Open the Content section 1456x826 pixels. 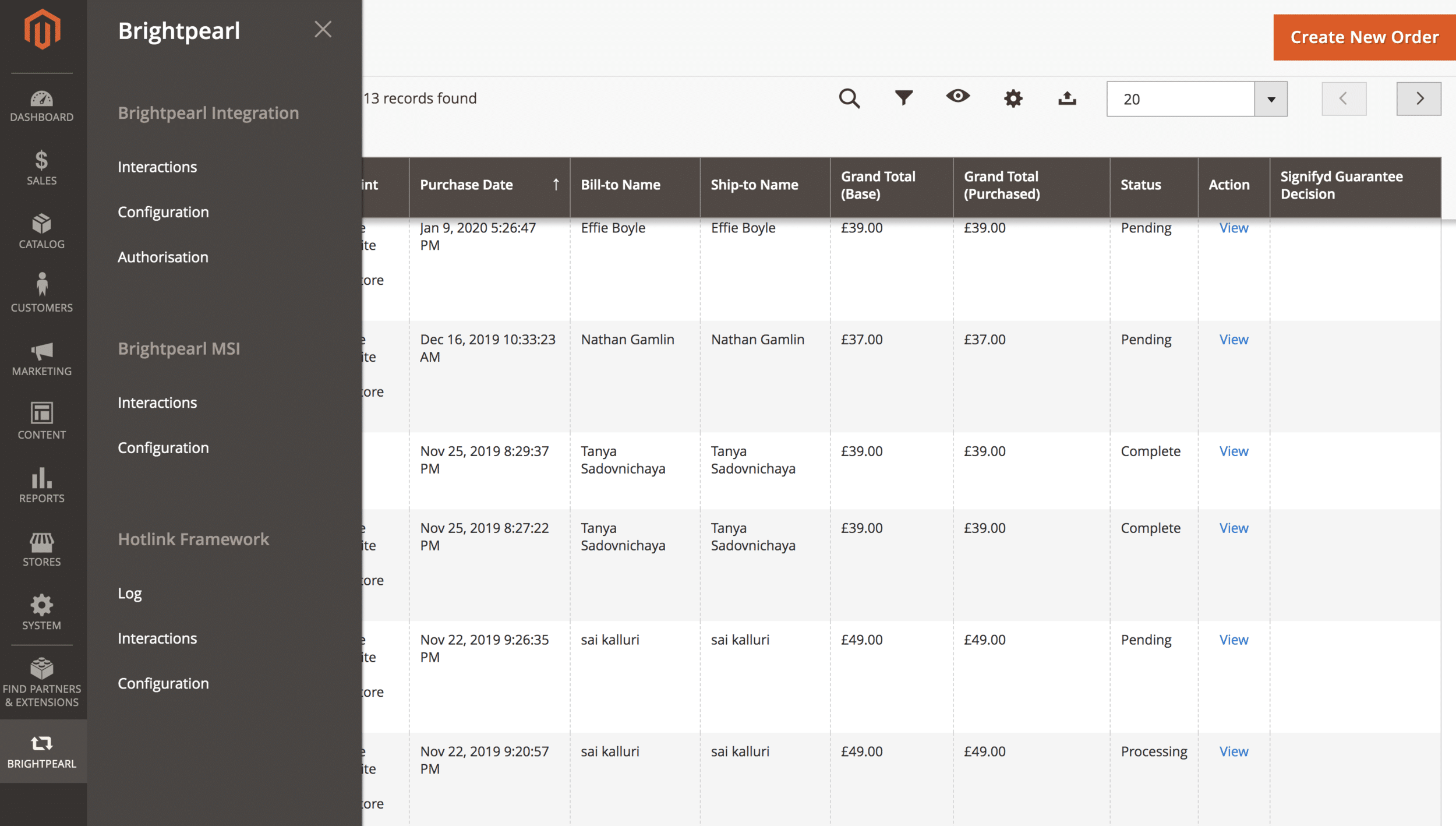coord(41,421)
